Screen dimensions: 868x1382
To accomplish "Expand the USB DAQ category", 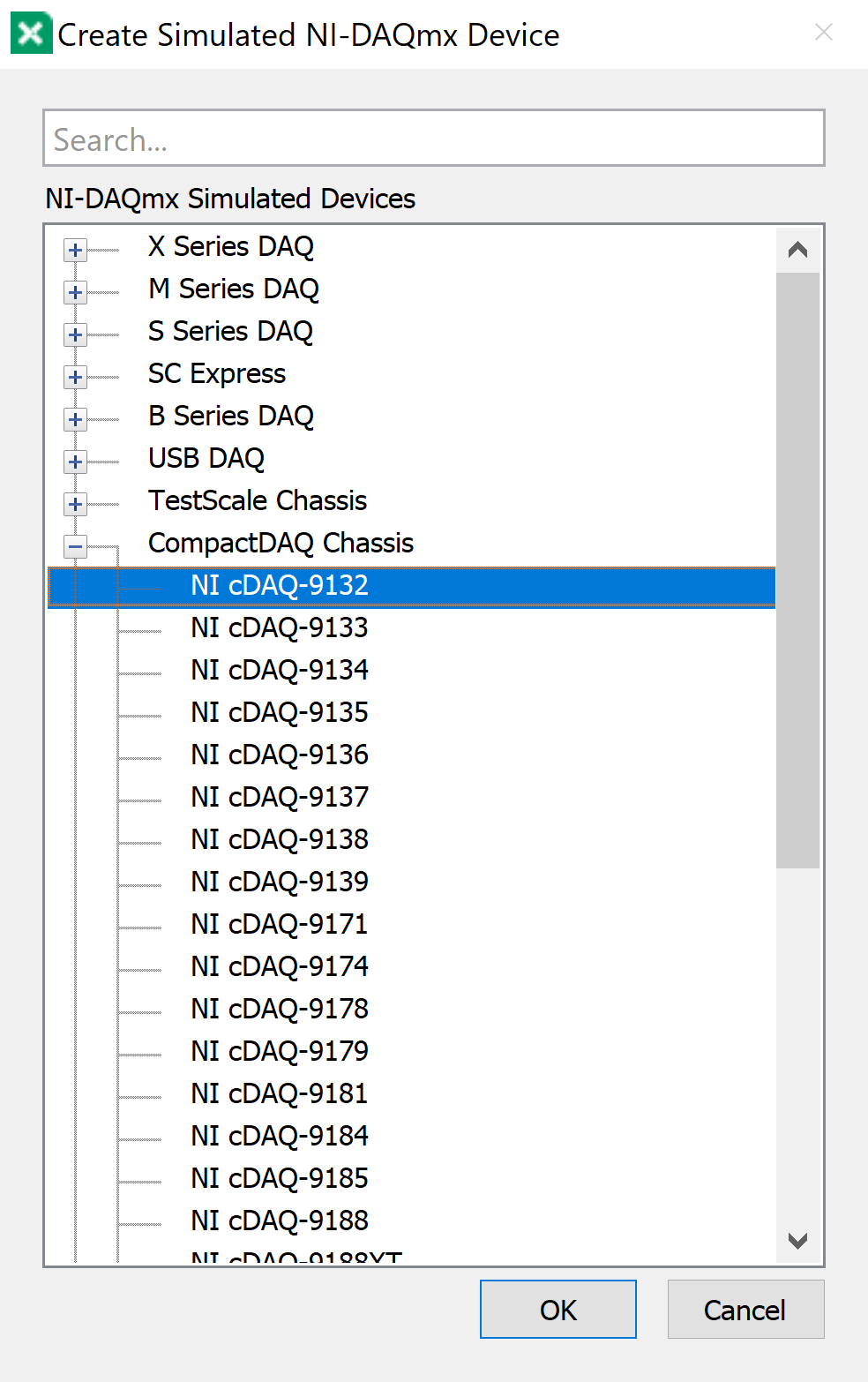I will pyautogui.click(x=75, y=462).
